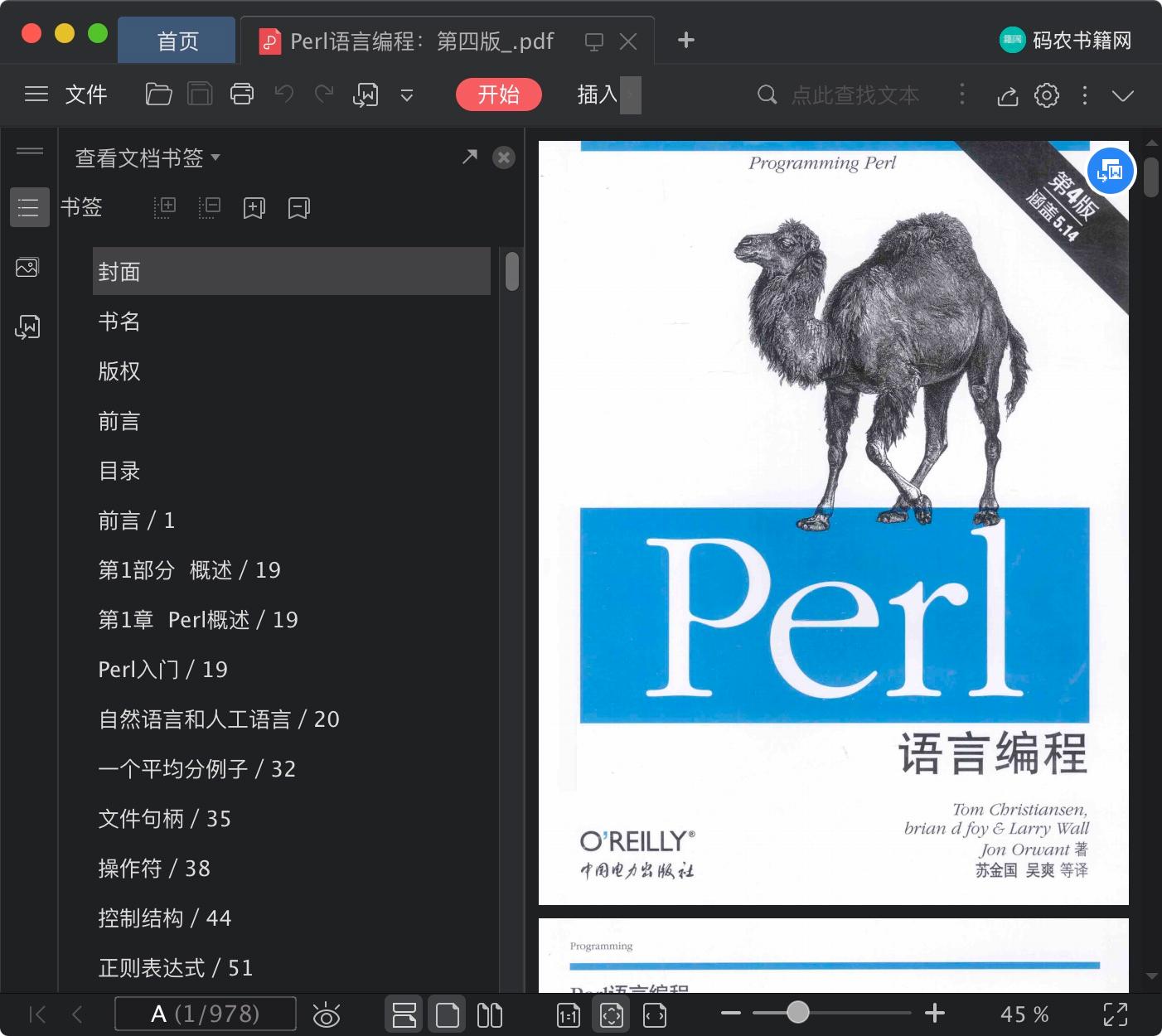Screen dimensions: 1162x1036
Task: Click the bookmarks panel scrollbar
Action: pyautogui.click(x=512, y=271)
